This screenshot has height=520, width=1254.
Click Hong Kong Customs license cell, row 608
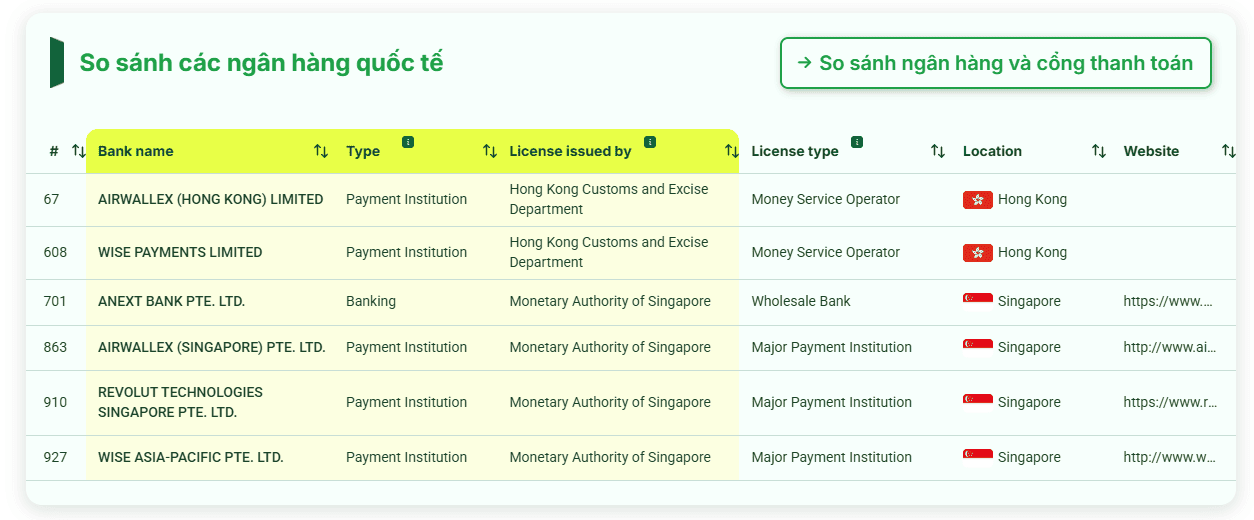609,252
